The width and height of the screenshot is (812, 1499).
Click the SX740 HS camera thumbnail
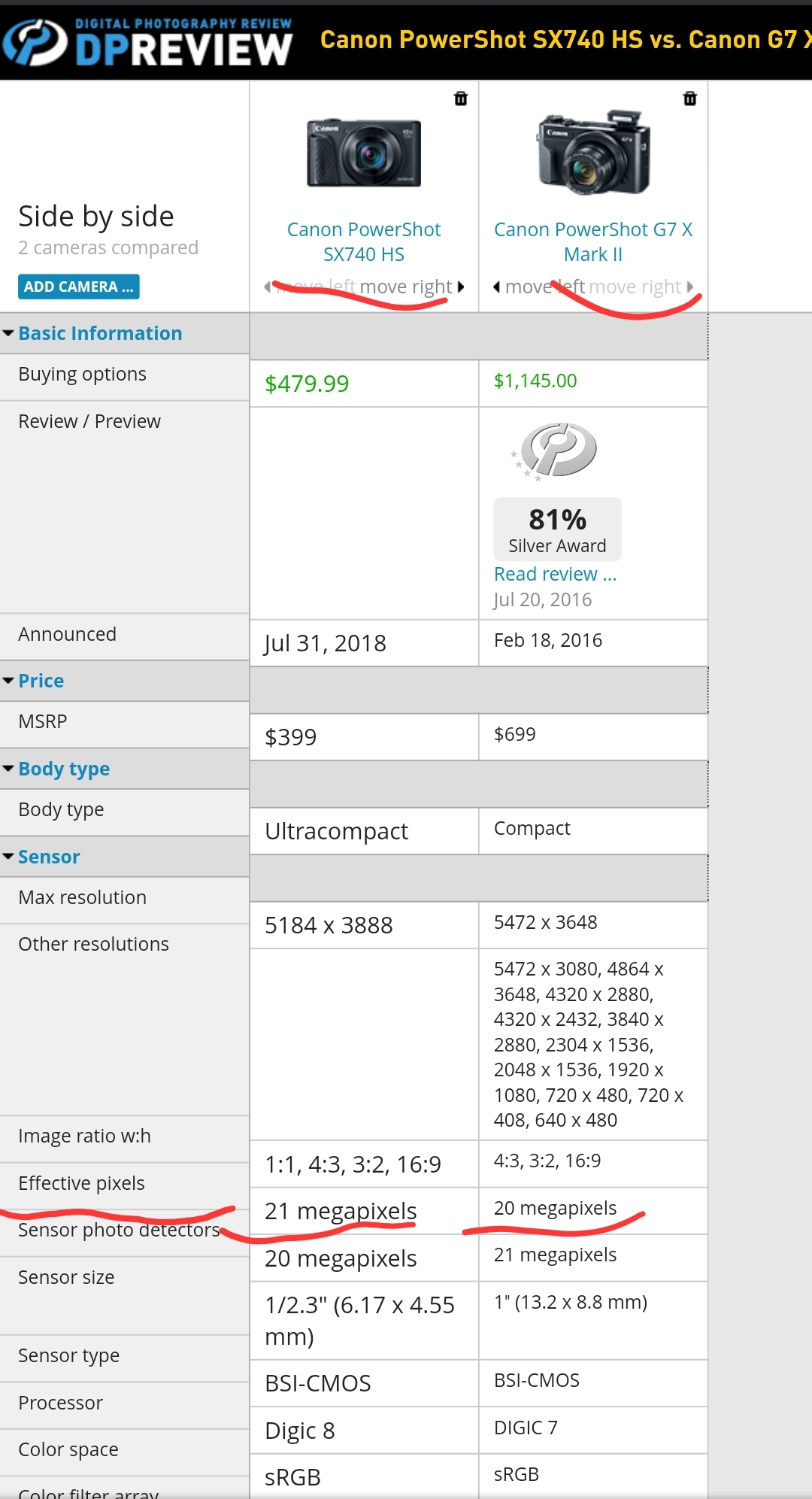point(364,153)
